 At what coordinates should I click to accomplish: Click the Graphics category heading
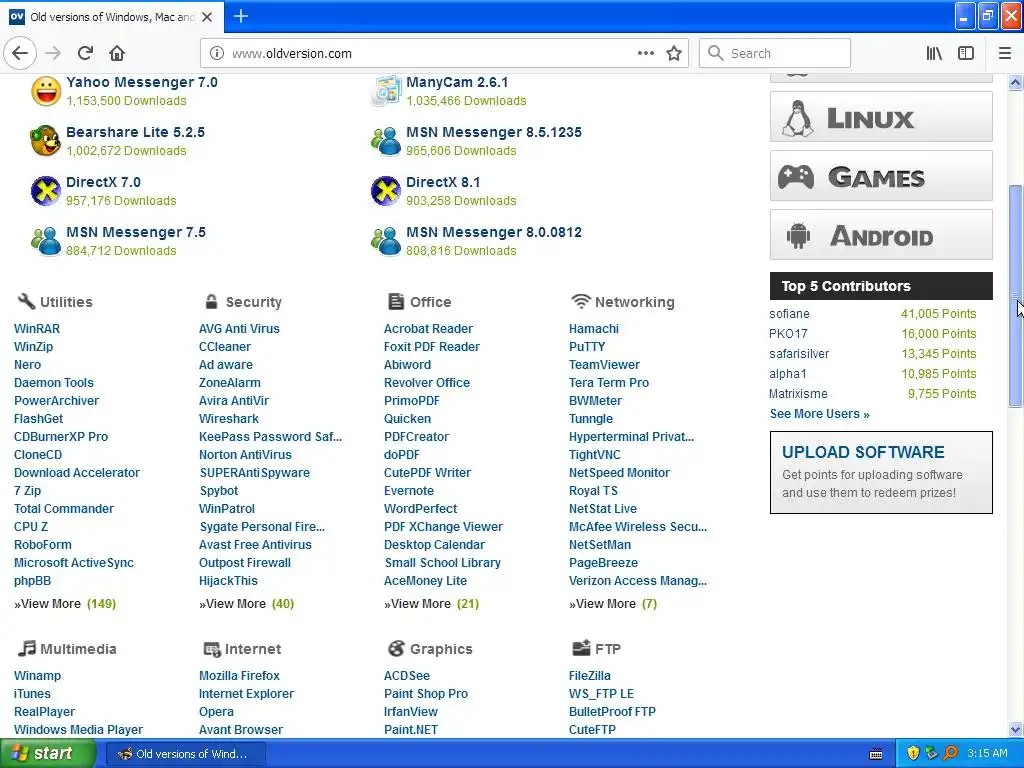click(441, 648)
